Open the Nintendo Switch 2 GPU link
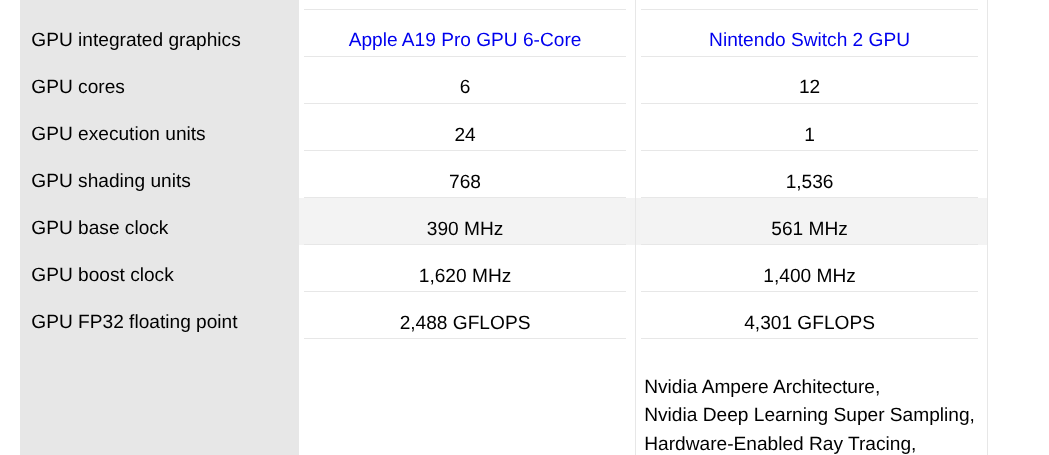This screenshot has height=455, width=1049. pyautogui.click(x=809, y=40)
